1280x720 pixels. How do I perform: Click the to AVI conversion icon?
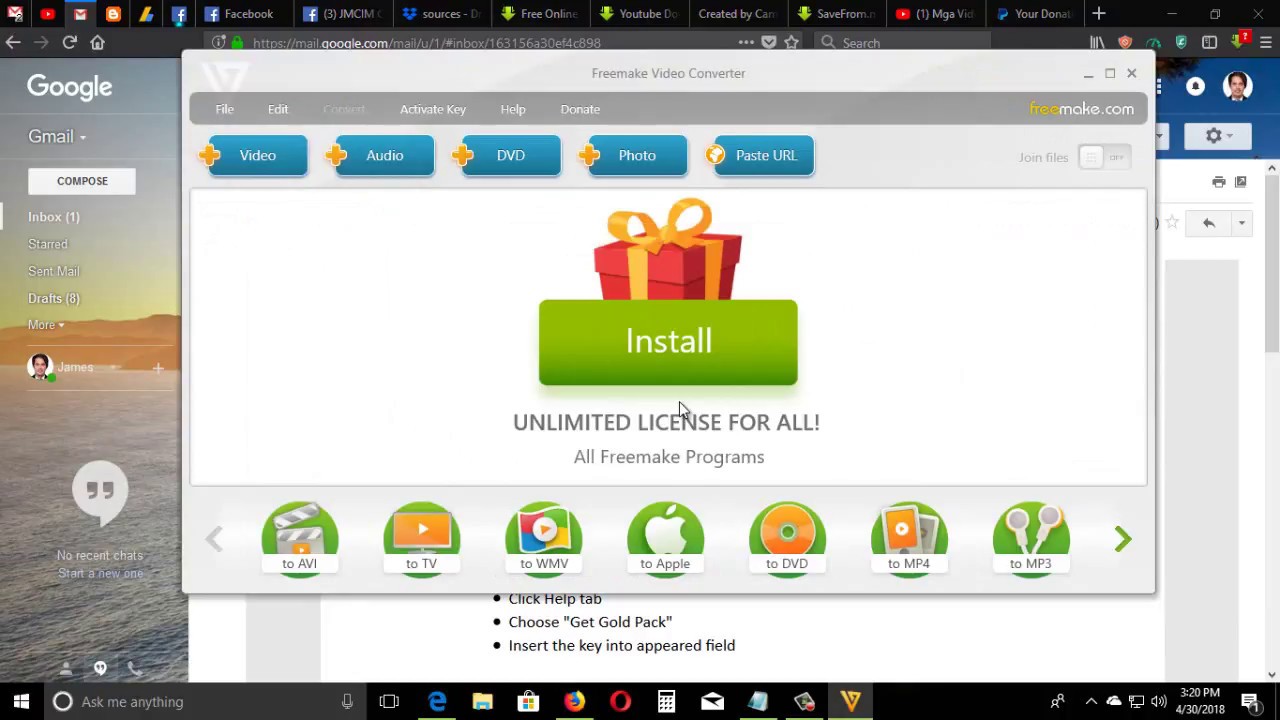click(299, 538)
